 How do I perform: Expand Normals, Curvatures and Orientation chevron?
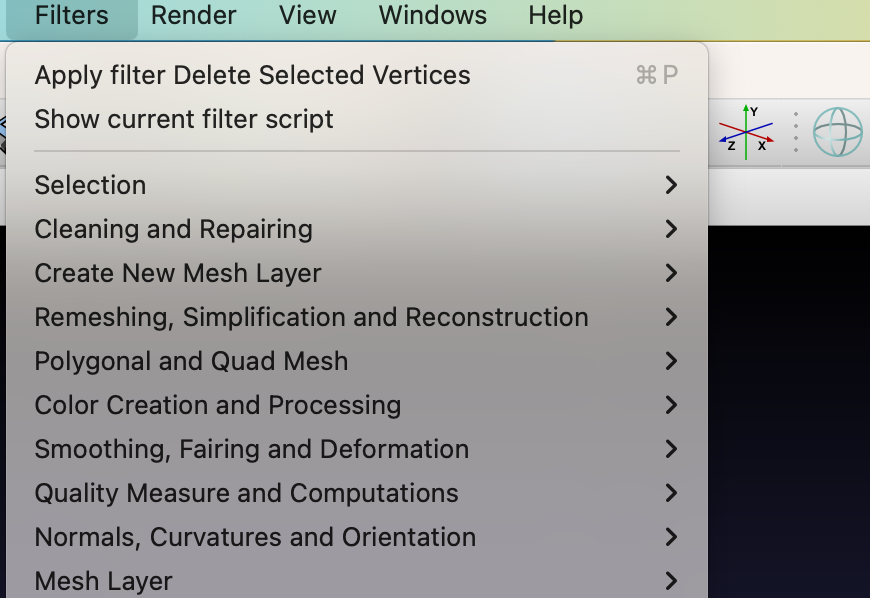671,537
